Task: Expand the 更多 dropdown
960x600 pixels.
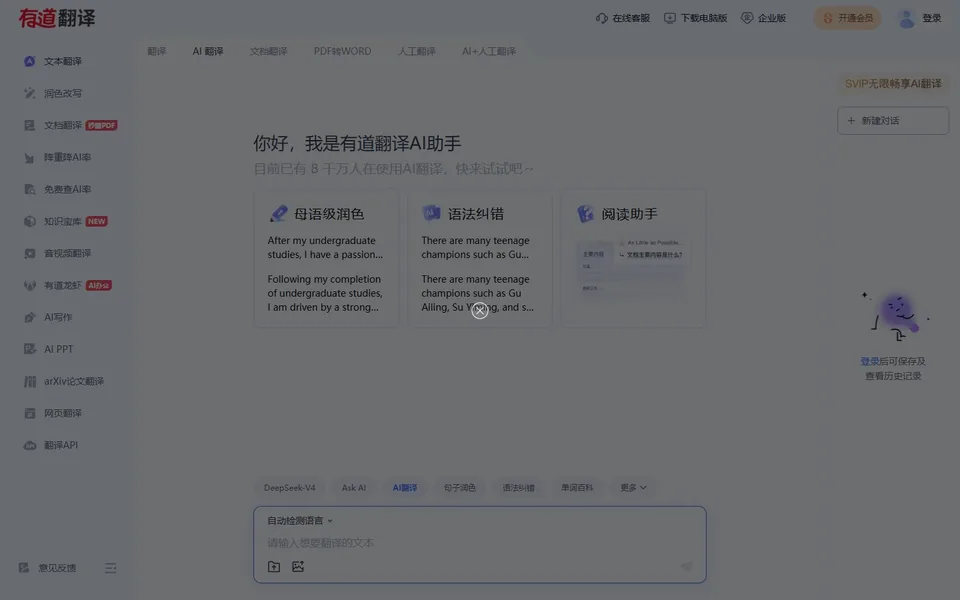Action: click(633, 487)
